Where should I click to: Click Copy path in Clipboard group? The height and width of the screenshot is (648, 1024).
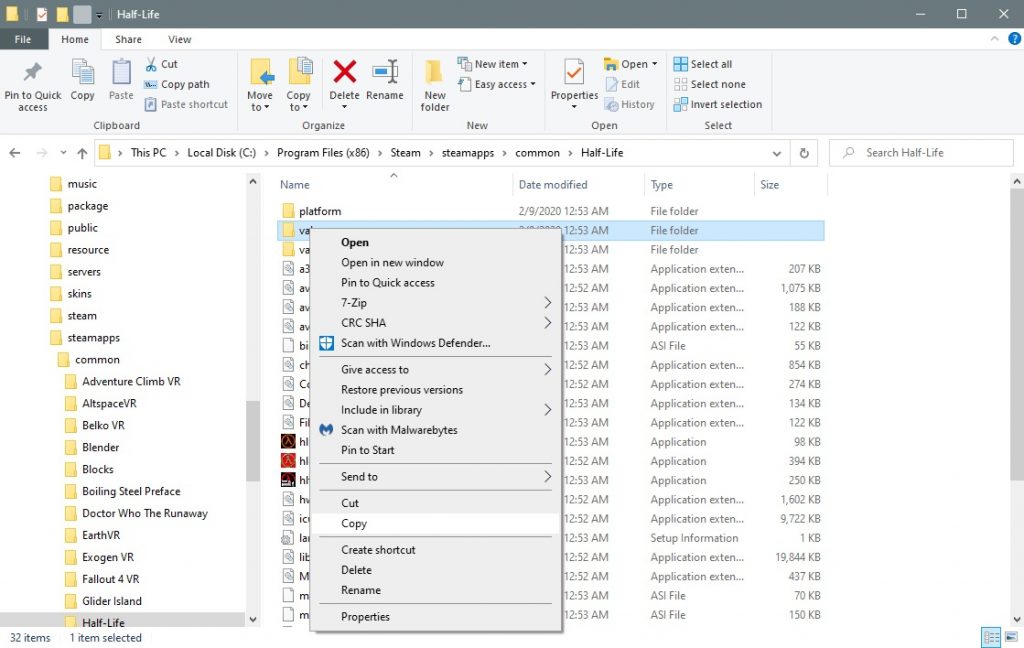pyautogui.click(x=176, y=84)
